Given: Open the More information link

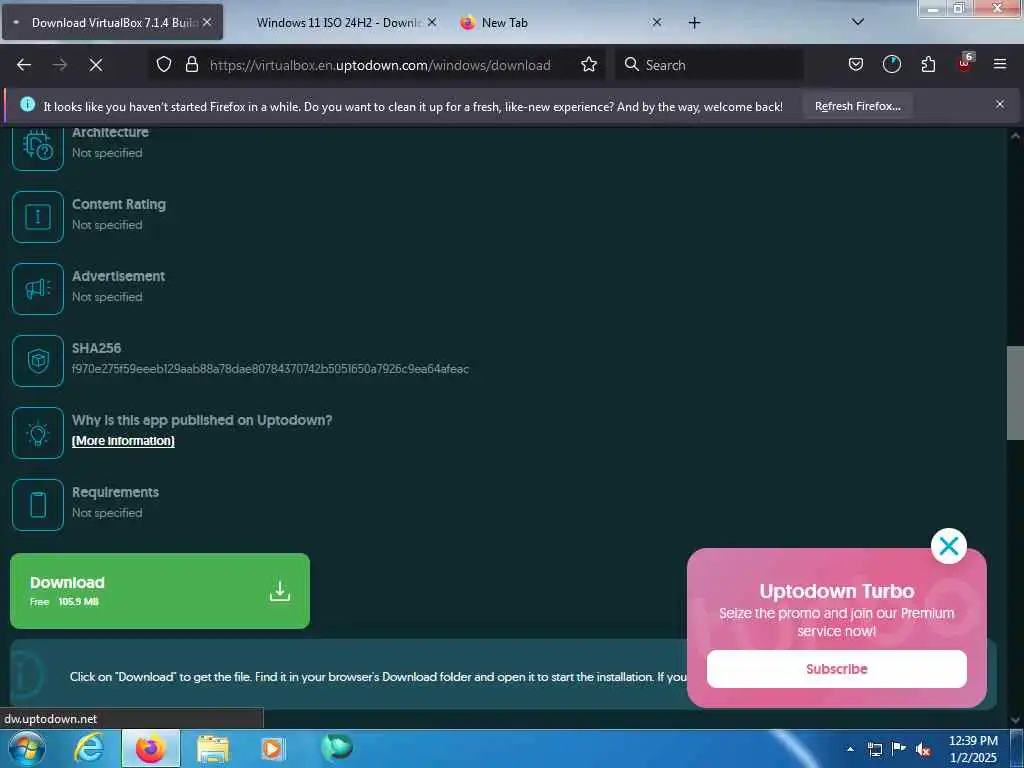Looking at the screenshot, I should (123, 441).
